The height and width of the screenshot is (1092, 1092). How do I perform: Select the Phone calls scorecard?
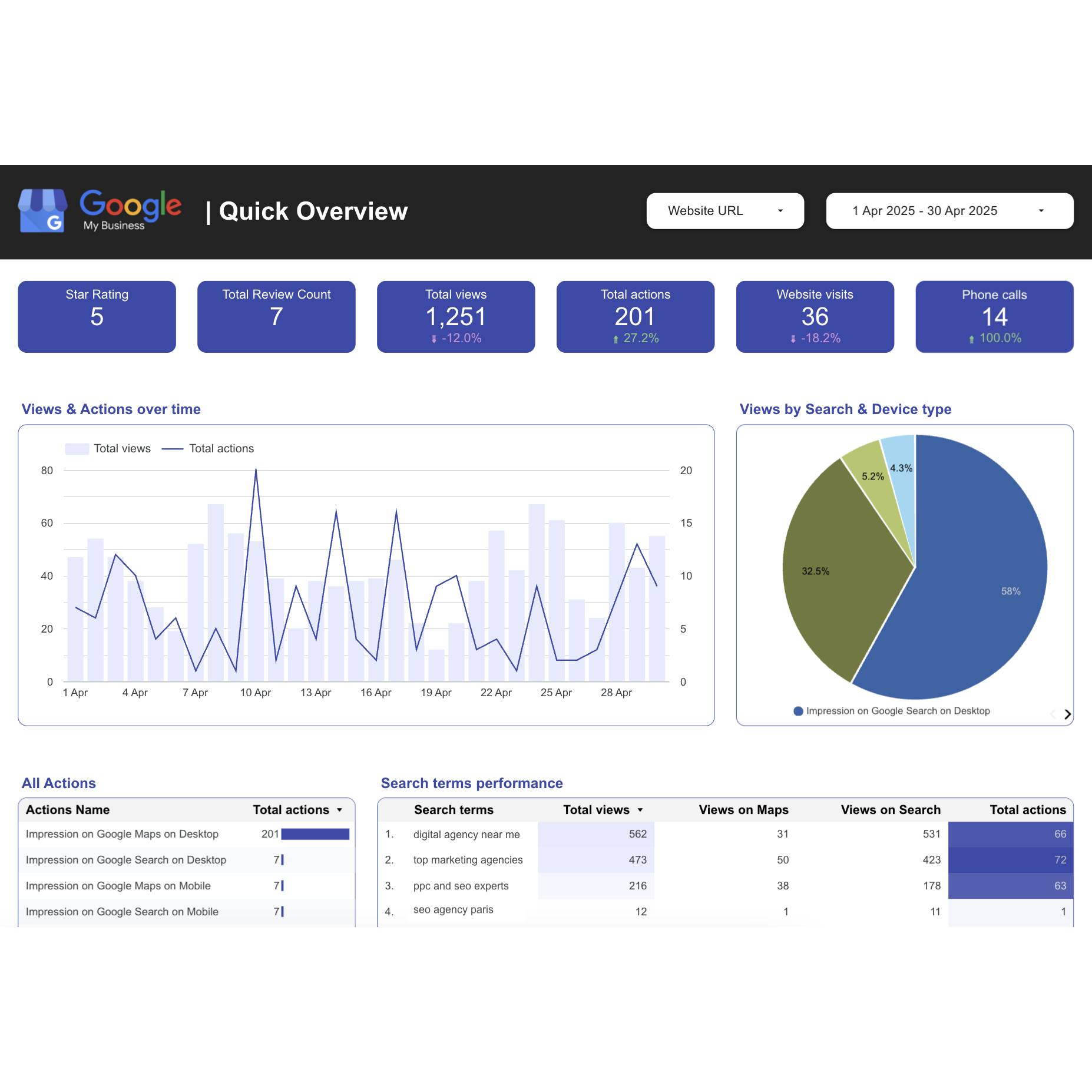[994, 316]
